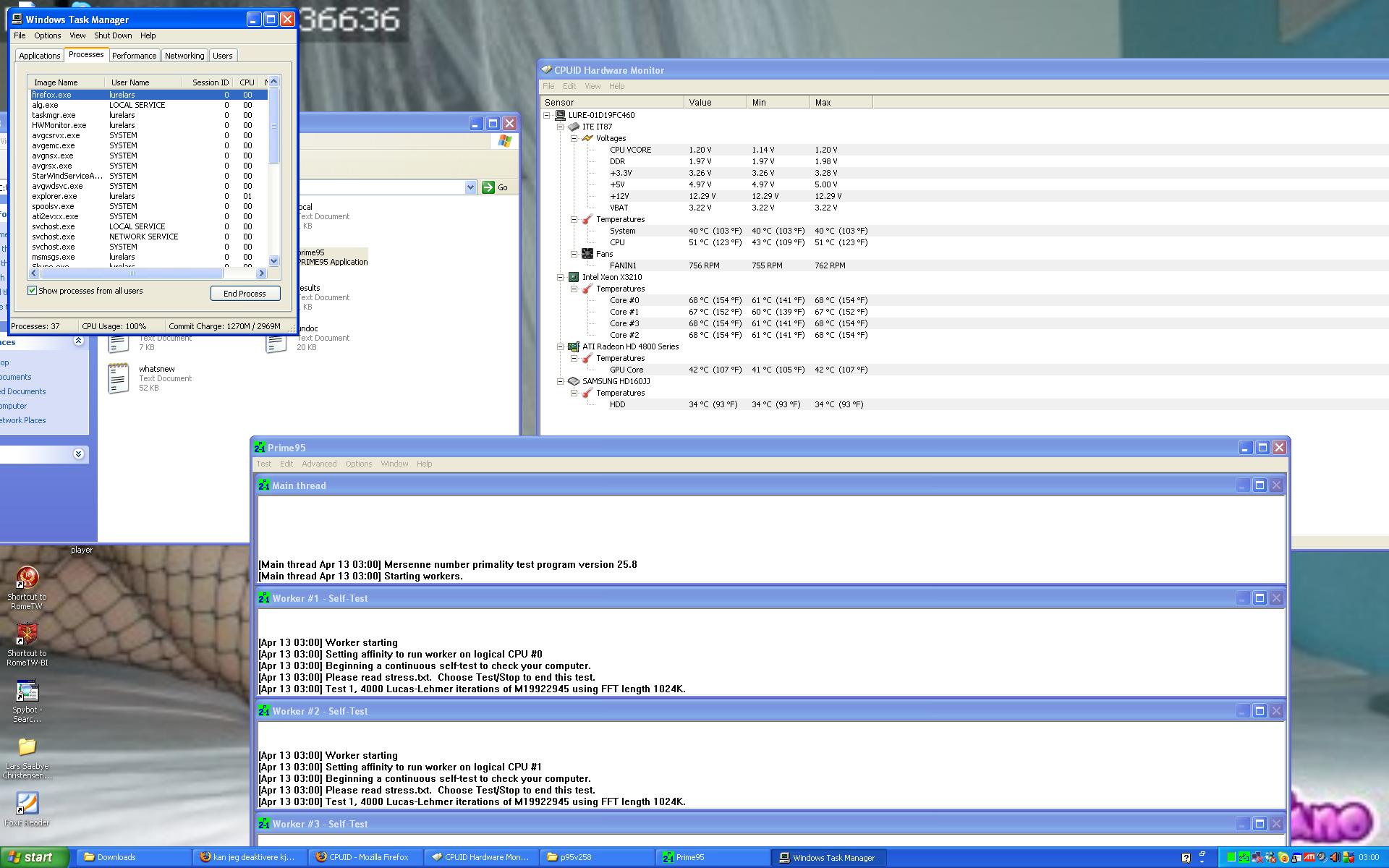This screenshot has width=1389, height=868.
Task: Click the disconnected network tray icon
Action: (1257, 858)
